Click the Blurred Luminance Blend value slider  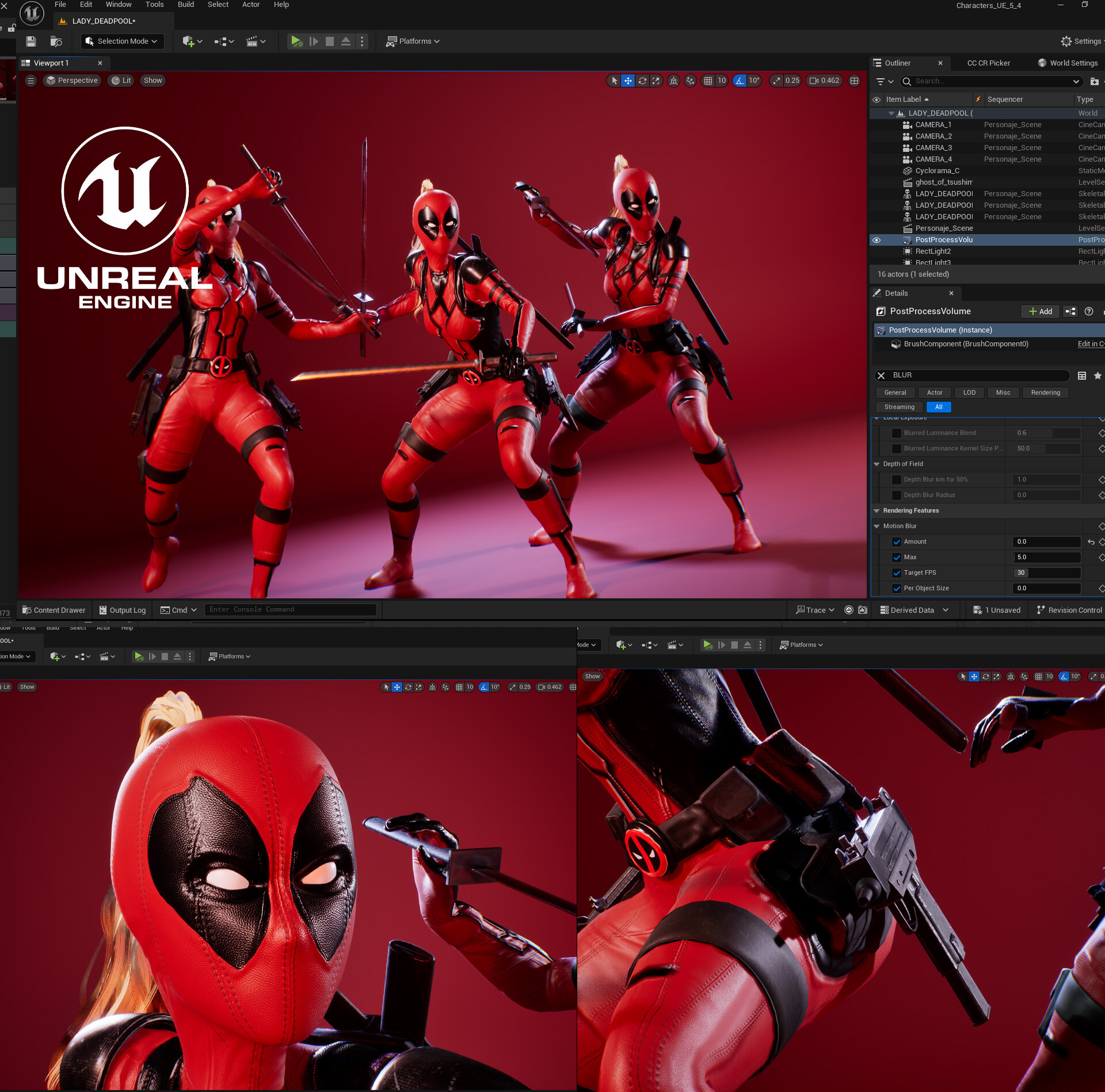(1046, 433)
